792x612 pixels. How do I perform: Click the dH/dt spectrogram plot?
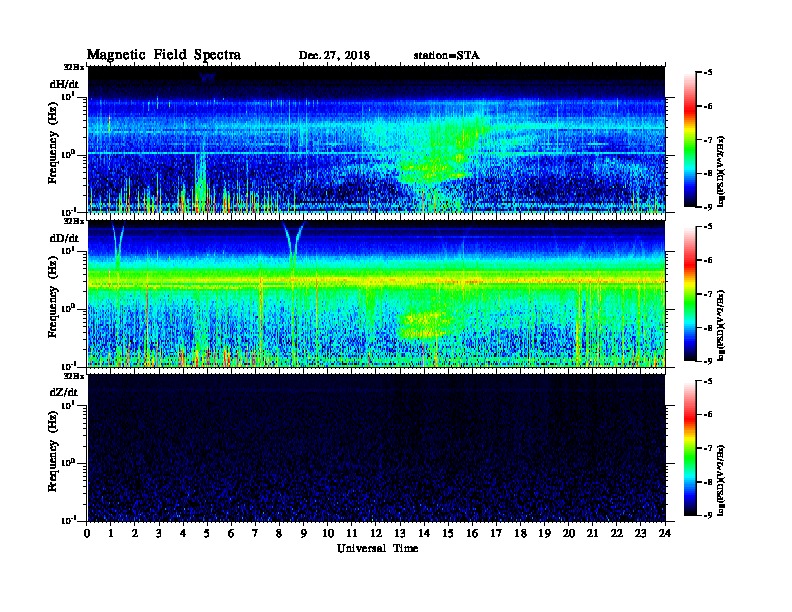(376, 139)
